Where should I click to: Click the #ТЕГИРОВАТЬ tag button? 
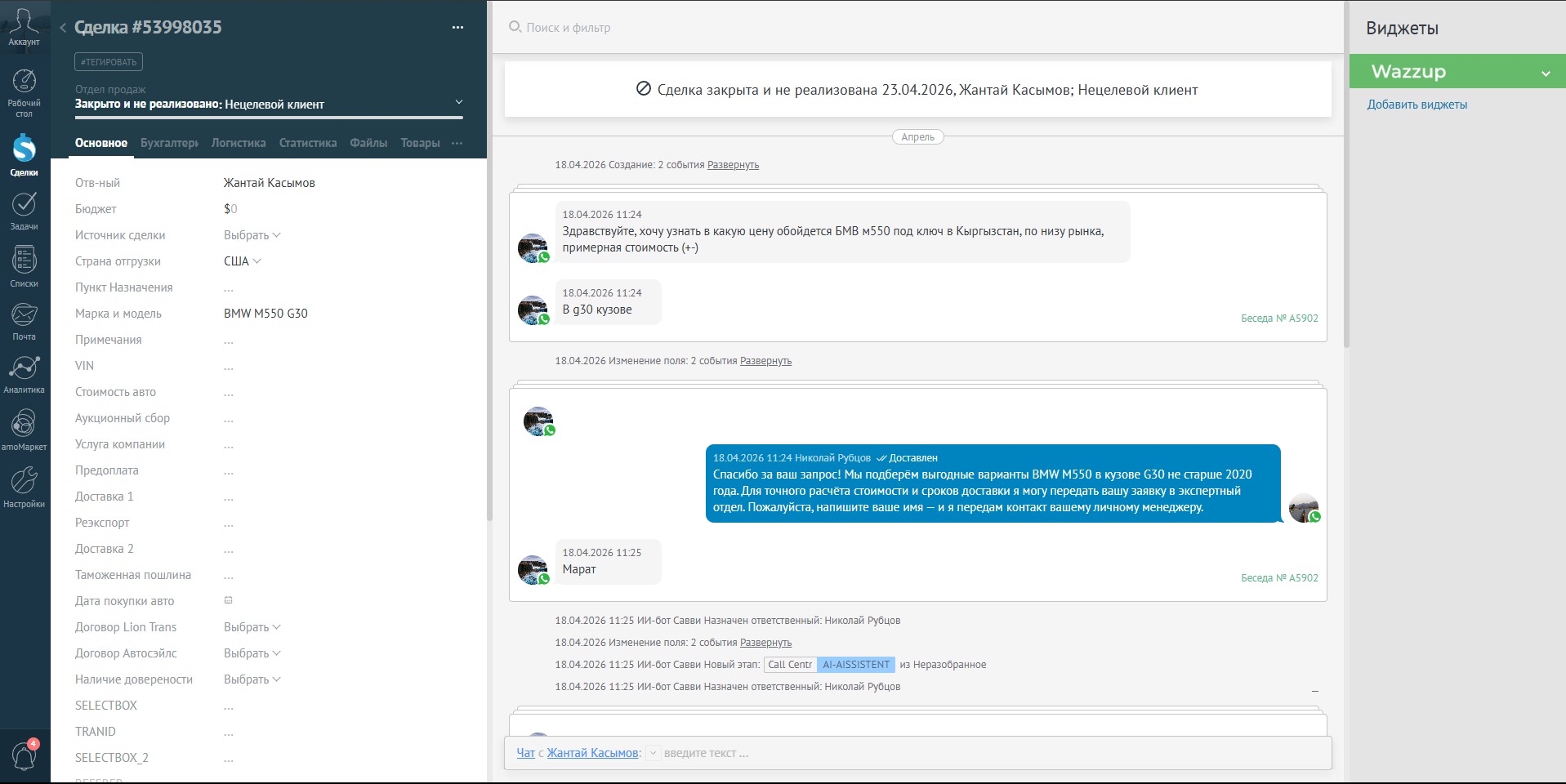109,62
